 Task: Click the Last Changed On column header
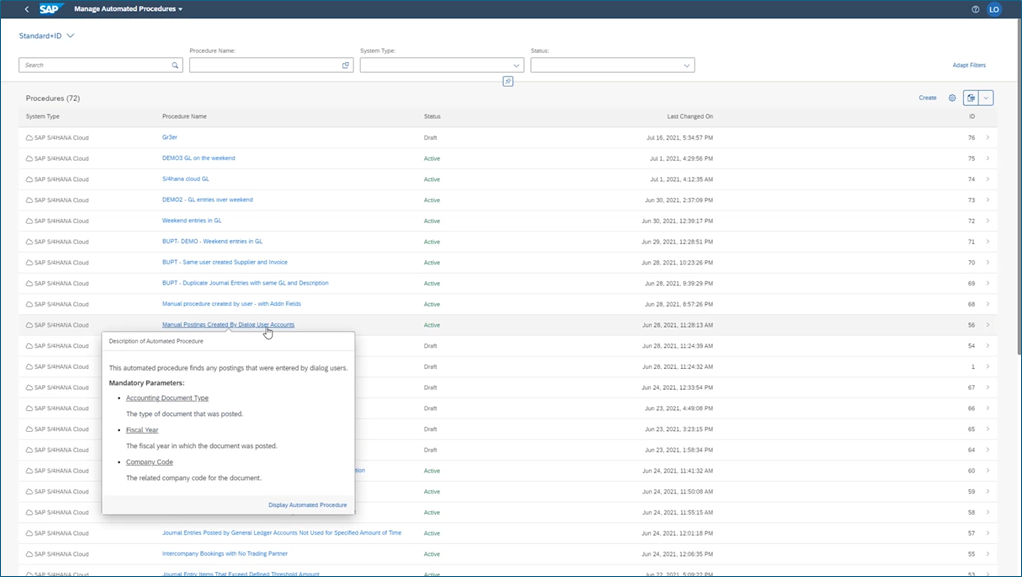tap(690, 117)
